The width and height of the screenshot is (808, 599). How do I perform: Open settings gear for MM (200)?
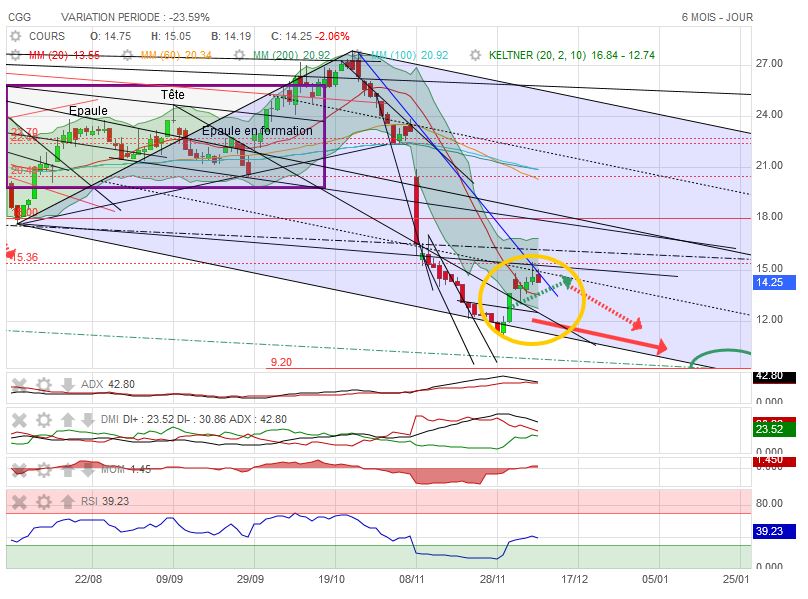tap(239, 55)
